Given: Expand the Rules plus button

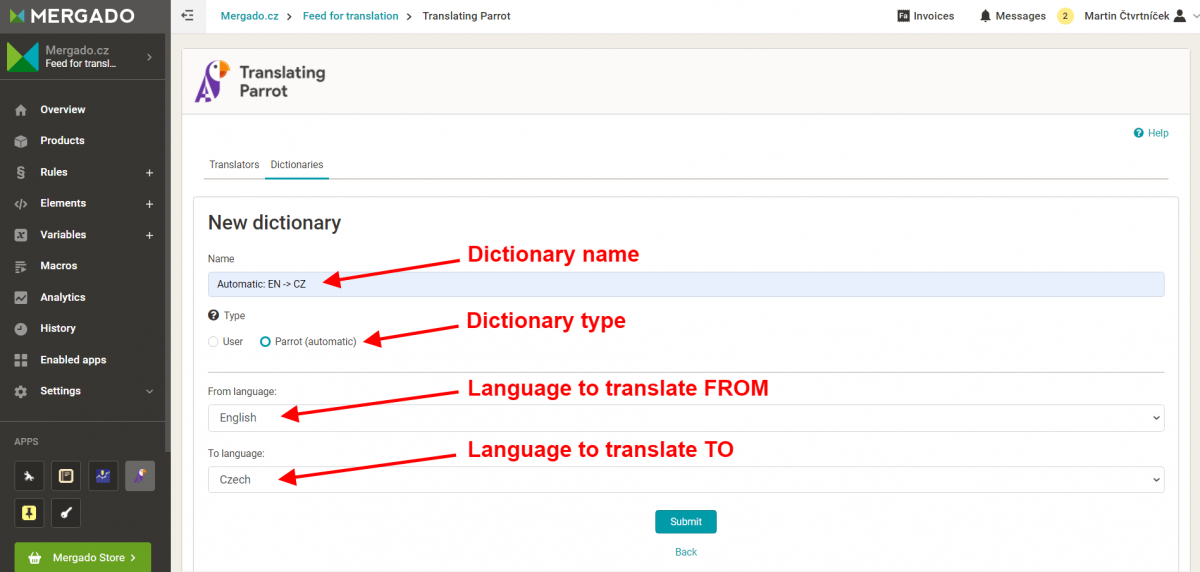Looking at the screenshot, I should [149, 173].
